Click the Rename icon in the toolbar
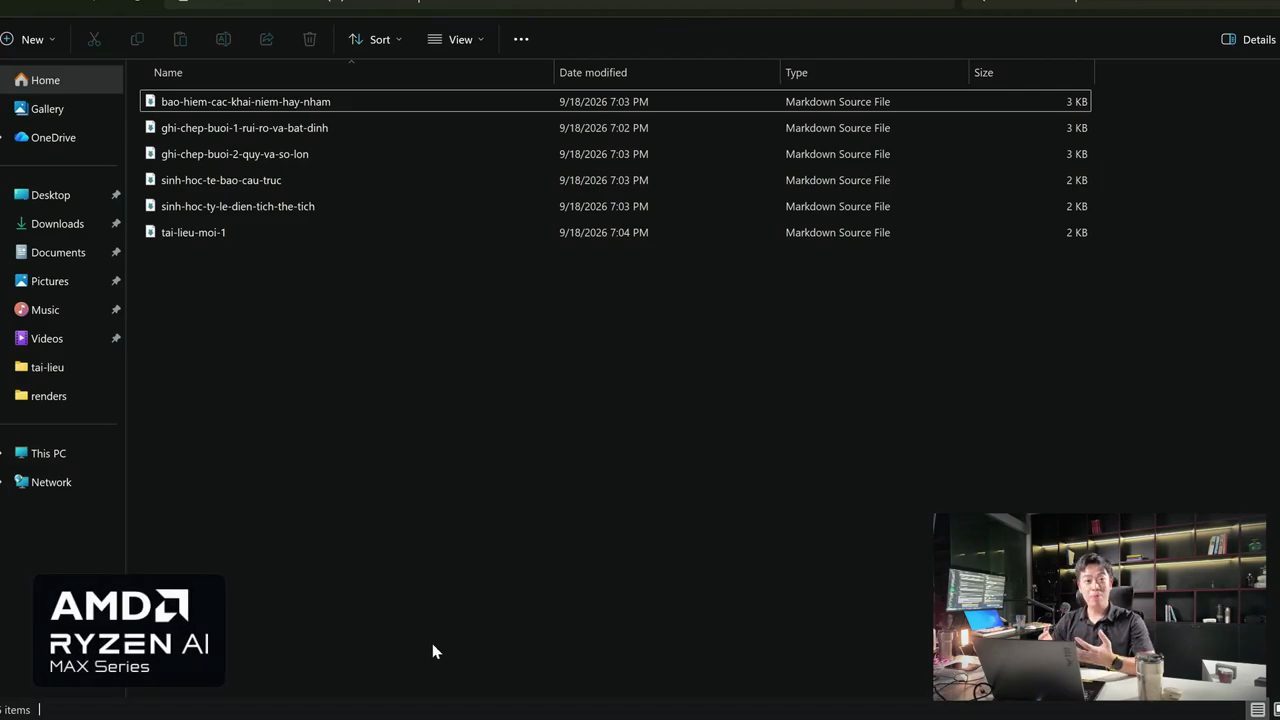 pos(223,39)
